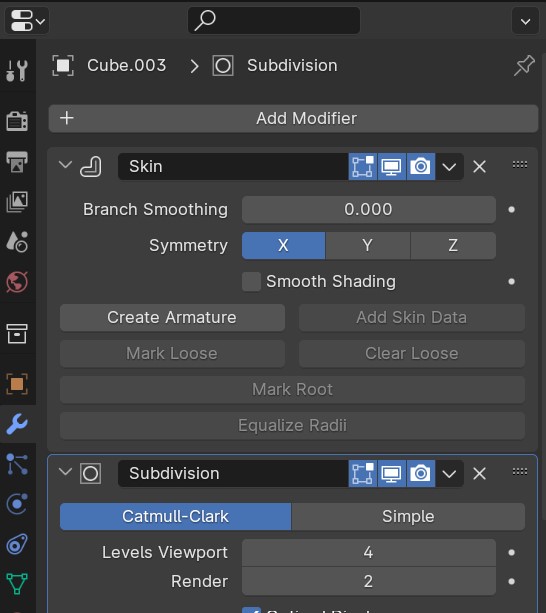Collapse the Skin modifier panel
The image size is (546, 613).
65,166
